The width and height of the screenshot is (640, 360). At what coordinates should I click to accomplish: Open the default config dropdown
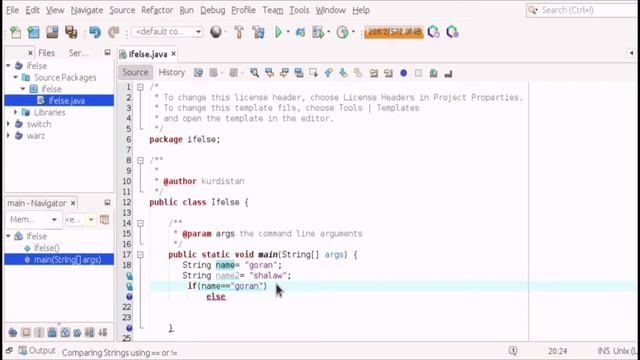pyautogui.click(x=167, y=32)
